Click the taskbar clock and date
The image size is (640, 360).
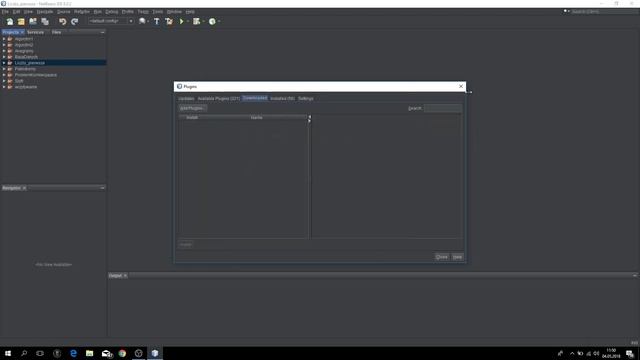point(611,353)
